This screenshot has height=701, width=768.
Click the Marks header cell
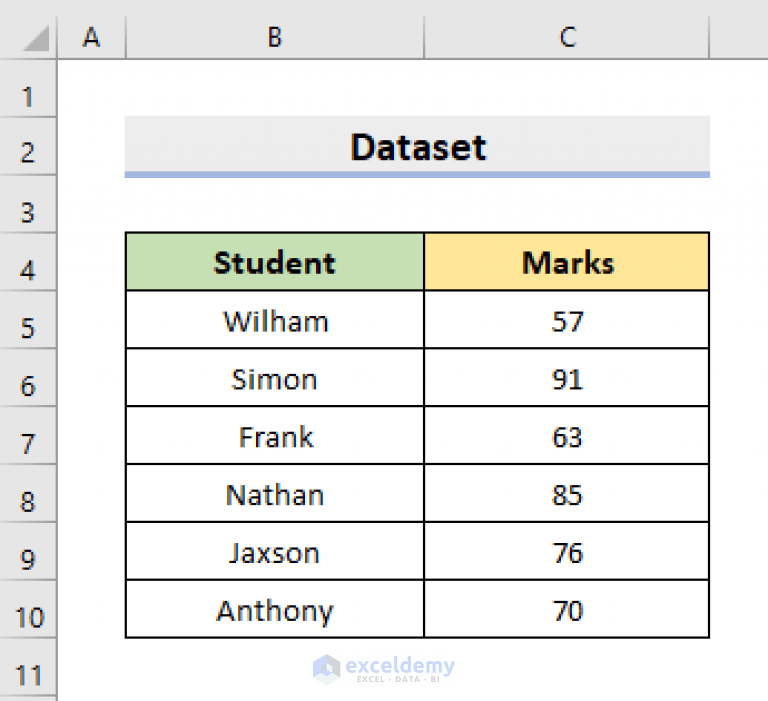point(567,262)
